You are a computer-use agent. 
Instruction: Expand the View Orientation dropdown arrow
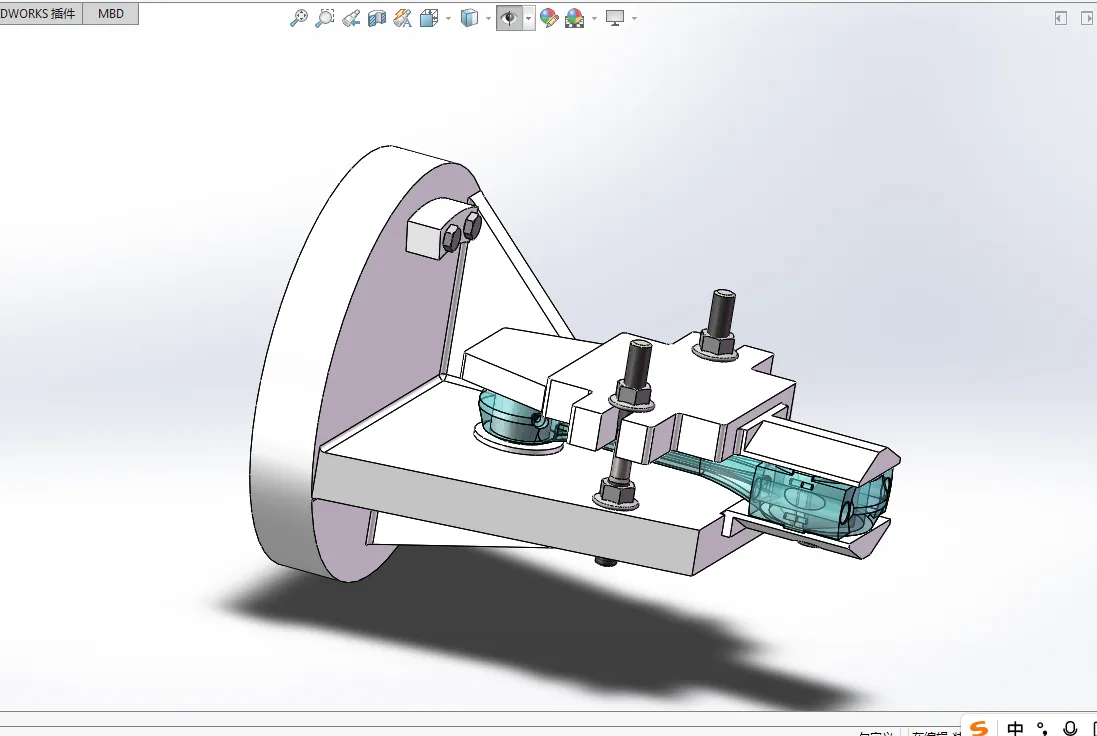[448, 18]
